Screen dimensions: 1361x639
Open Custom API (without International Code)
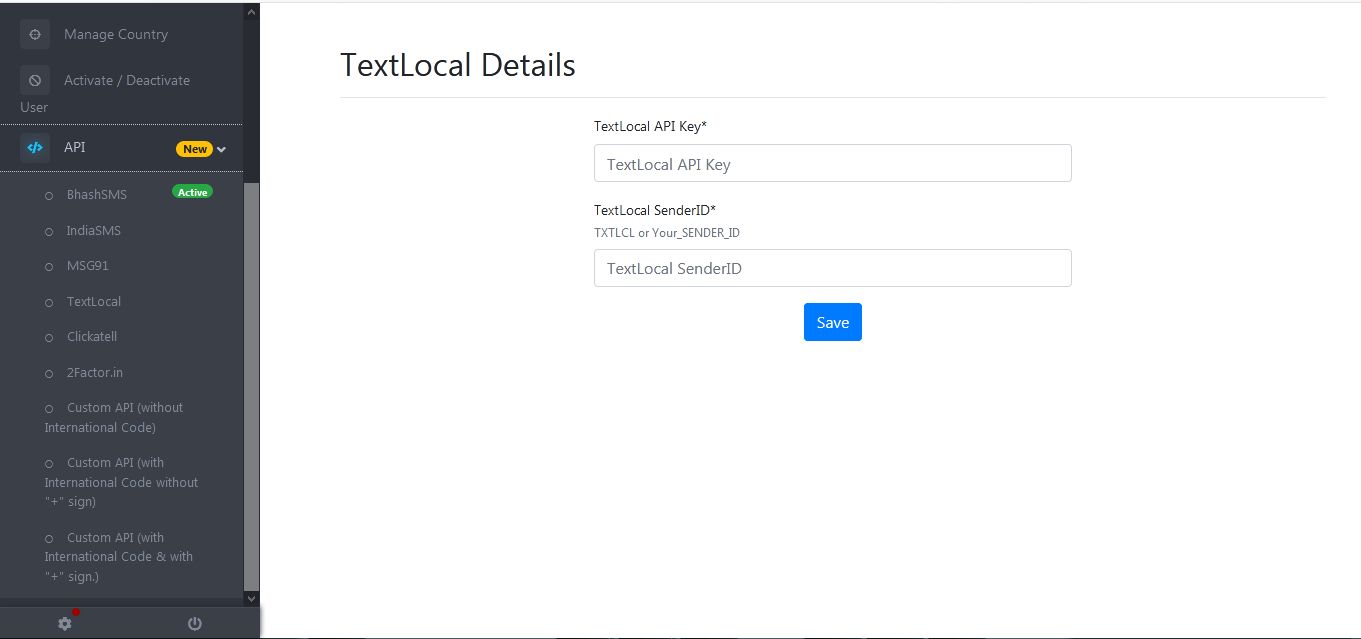[114, 417]
